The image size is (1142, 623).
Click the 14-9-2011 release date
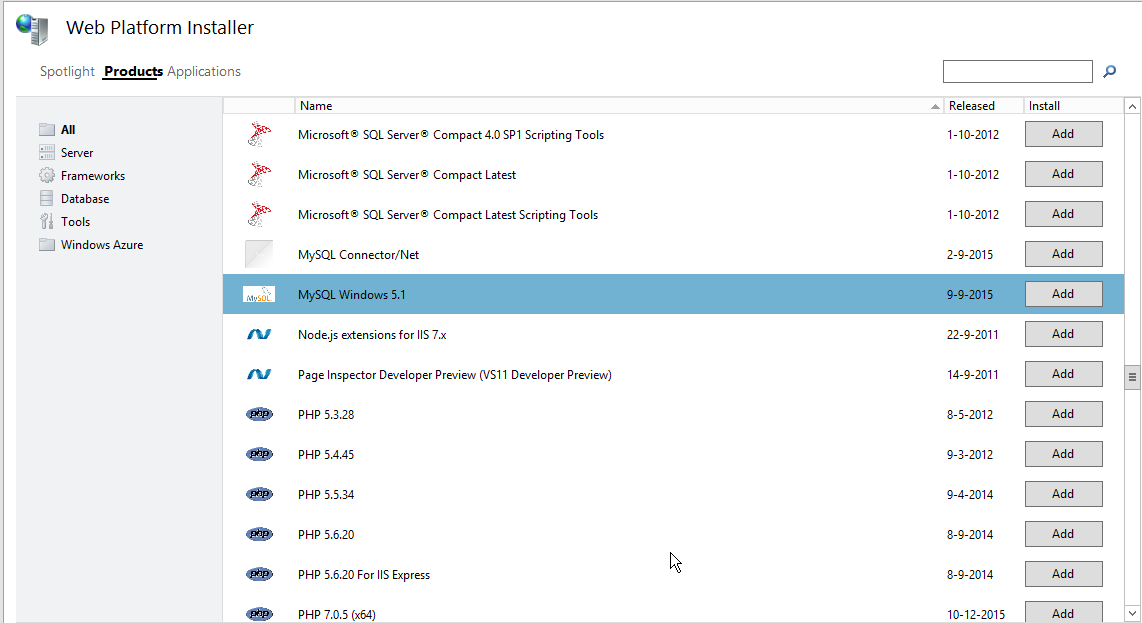coord(973,375)
